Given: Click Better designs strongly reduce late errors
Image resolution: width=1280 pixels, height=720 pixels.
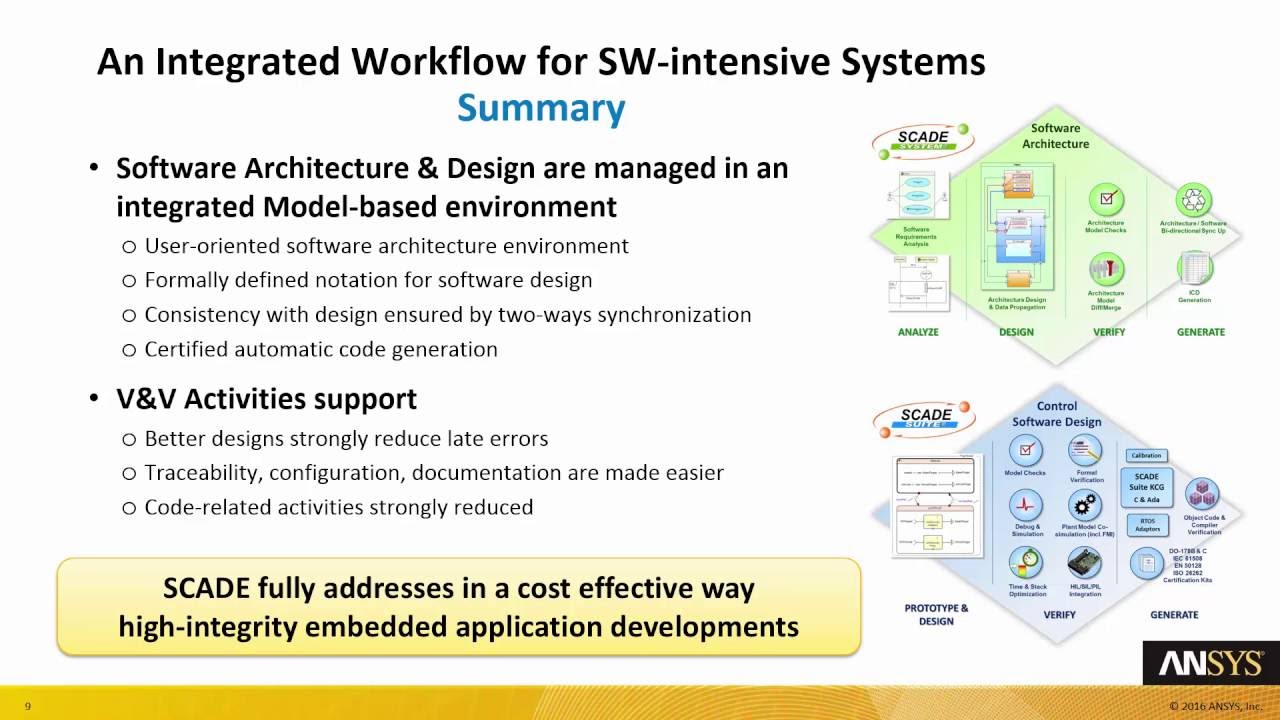Looking at the screenshot, I should click(346, 439).
